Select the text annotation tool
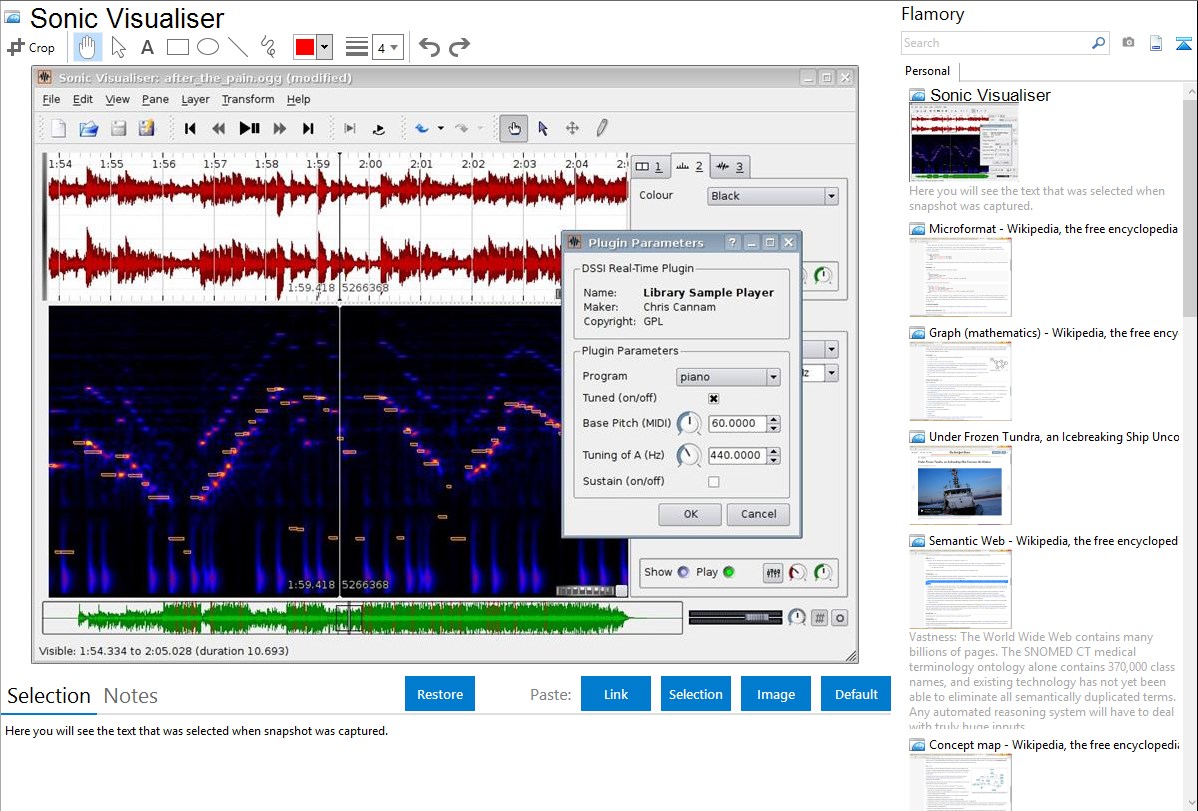The image size is (1198, 811). click(147, 47)
